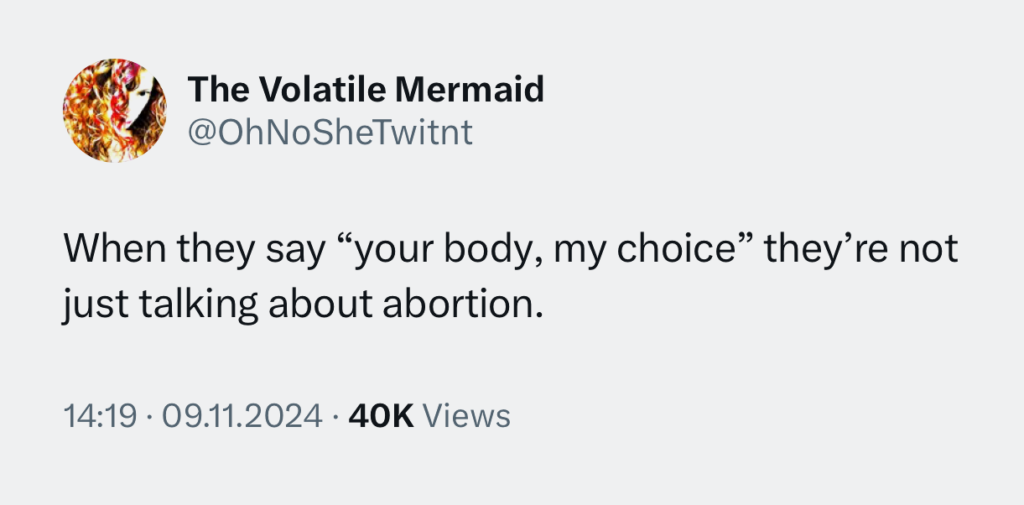Open the @OhNoSheTwitnt handle link
The width and height of the screenshot is (1024, 505).
pos(330,131)
